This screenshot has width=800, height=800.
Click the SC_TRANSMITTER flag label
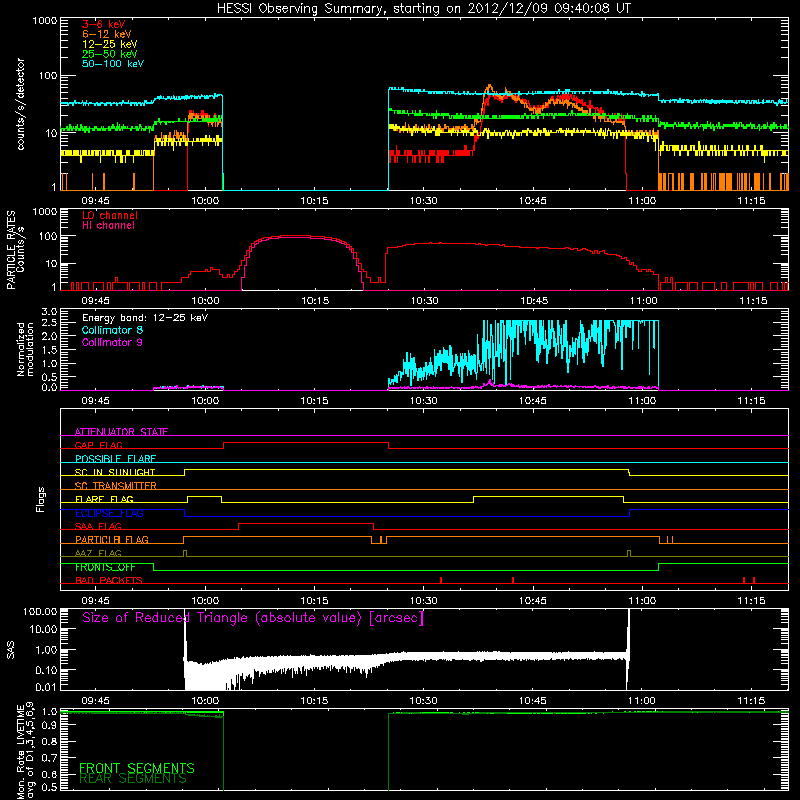pyautogui.click(x=116, y=485)
